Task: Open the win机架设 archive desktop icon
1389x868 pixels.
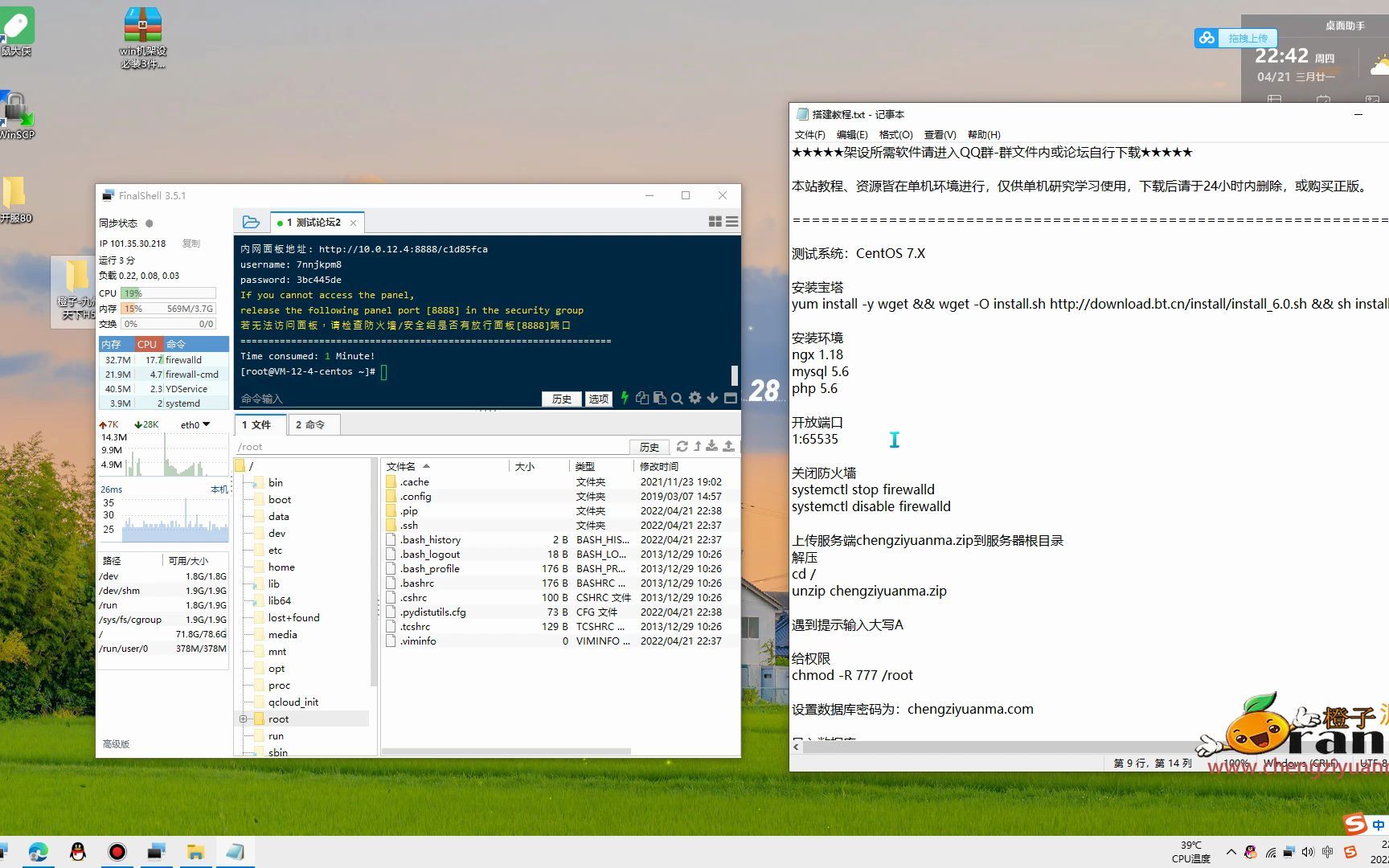Action: pyautogui.click(x=143, y=38)
